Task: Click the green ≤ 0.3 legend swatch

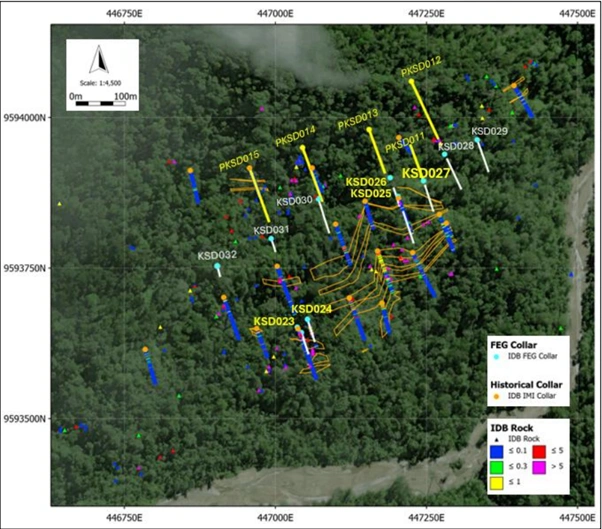Action: 498,468
